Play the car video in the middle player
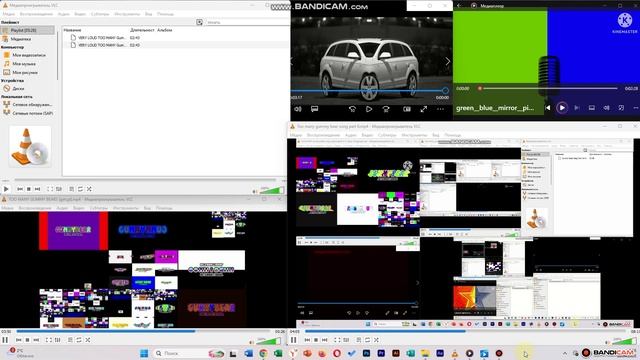 pos(369,109)
